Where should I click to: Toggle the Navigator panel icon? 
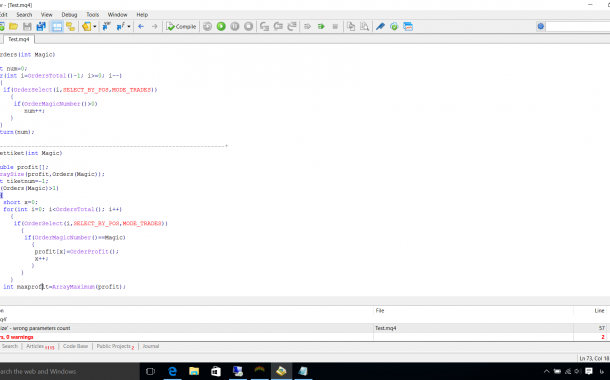[x=57, y=26]
